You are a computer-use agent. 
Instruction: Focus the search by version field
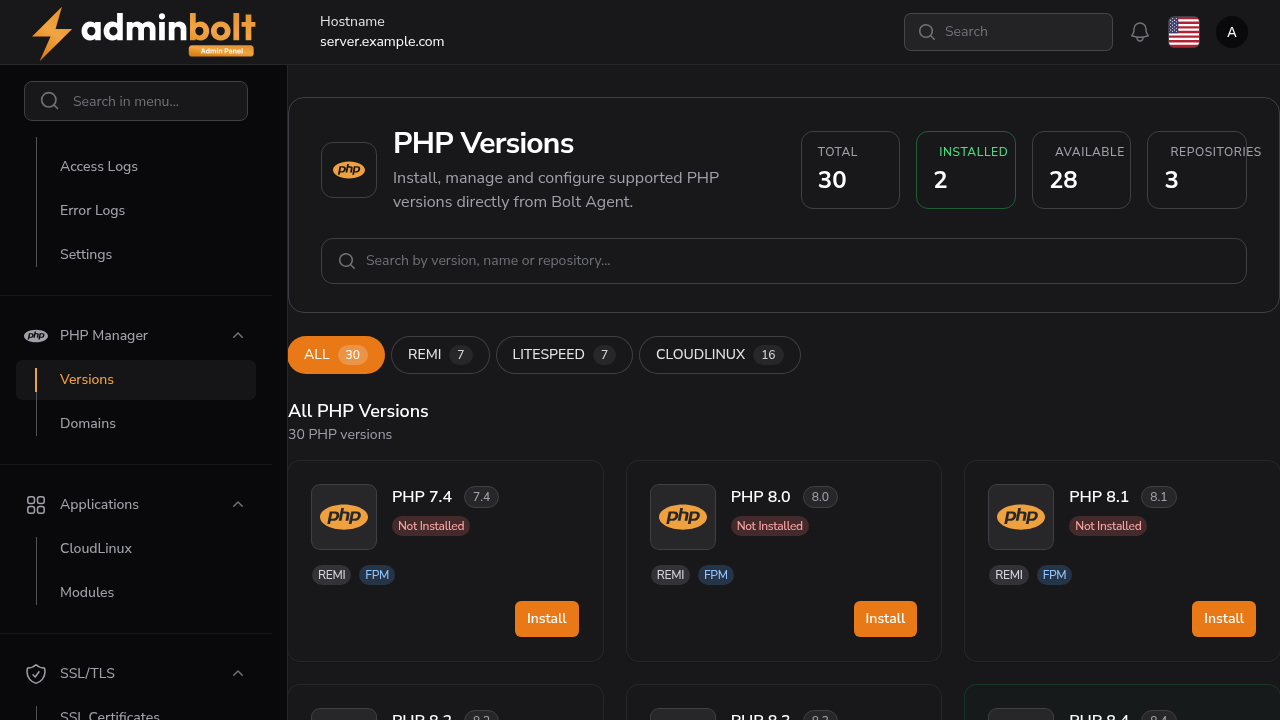pyautogui.click(x=784, y=261)
